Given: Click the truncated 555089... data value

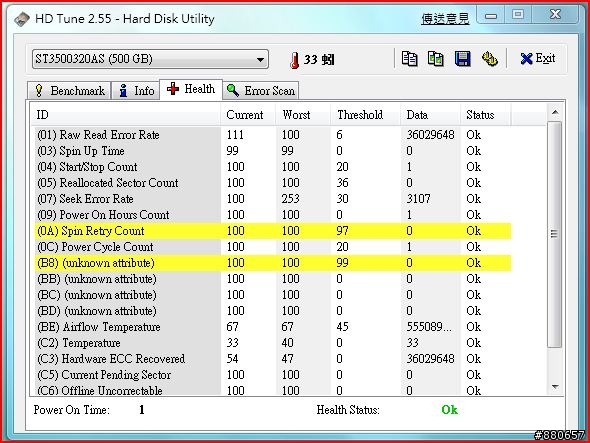Looking at the screenshot, I should [x=429, y=327].
